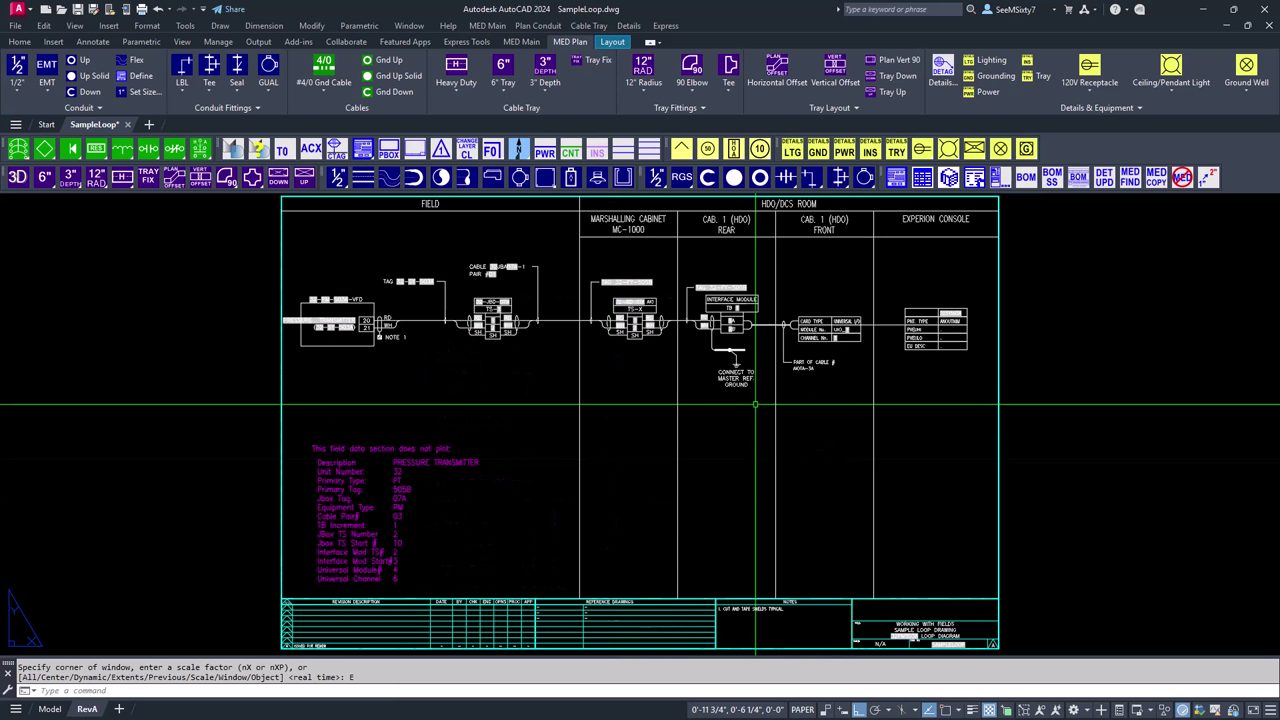Switch to the Express Tools ribbon tab
Screen dimensions: 1280x720
coord(467,42)
